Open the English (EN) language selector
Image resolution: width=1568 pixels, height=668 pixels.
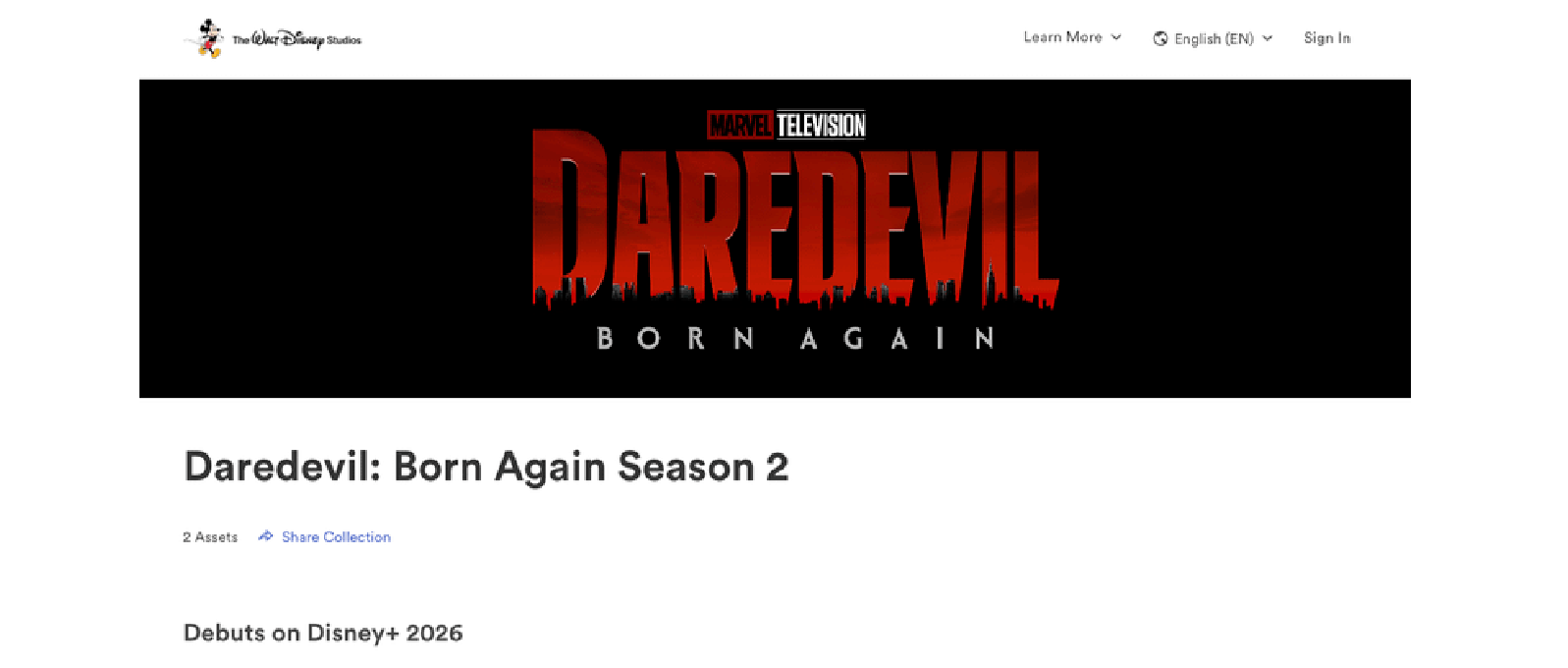[1213, 38]
